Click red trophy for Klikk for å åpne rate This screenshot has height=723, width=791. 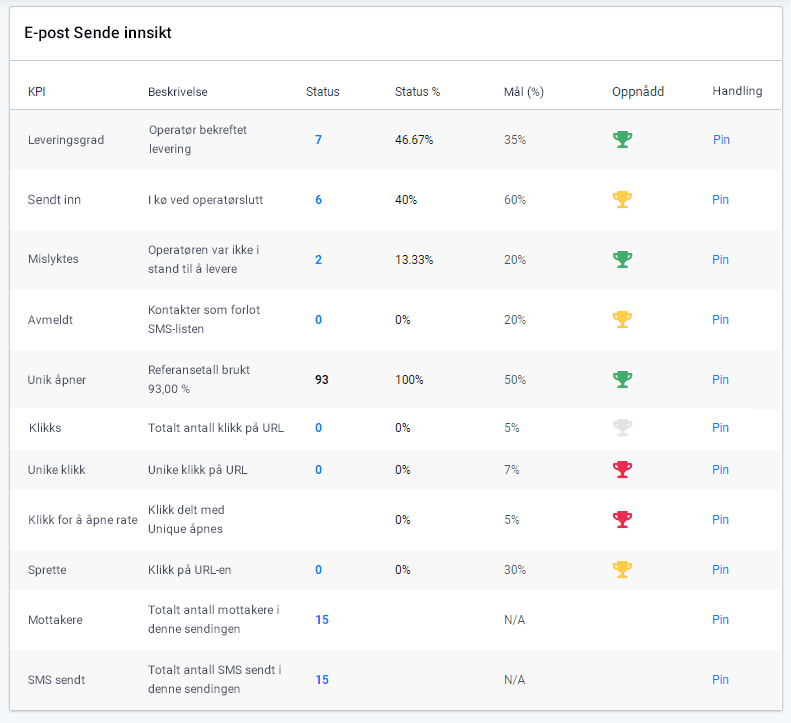622,519
